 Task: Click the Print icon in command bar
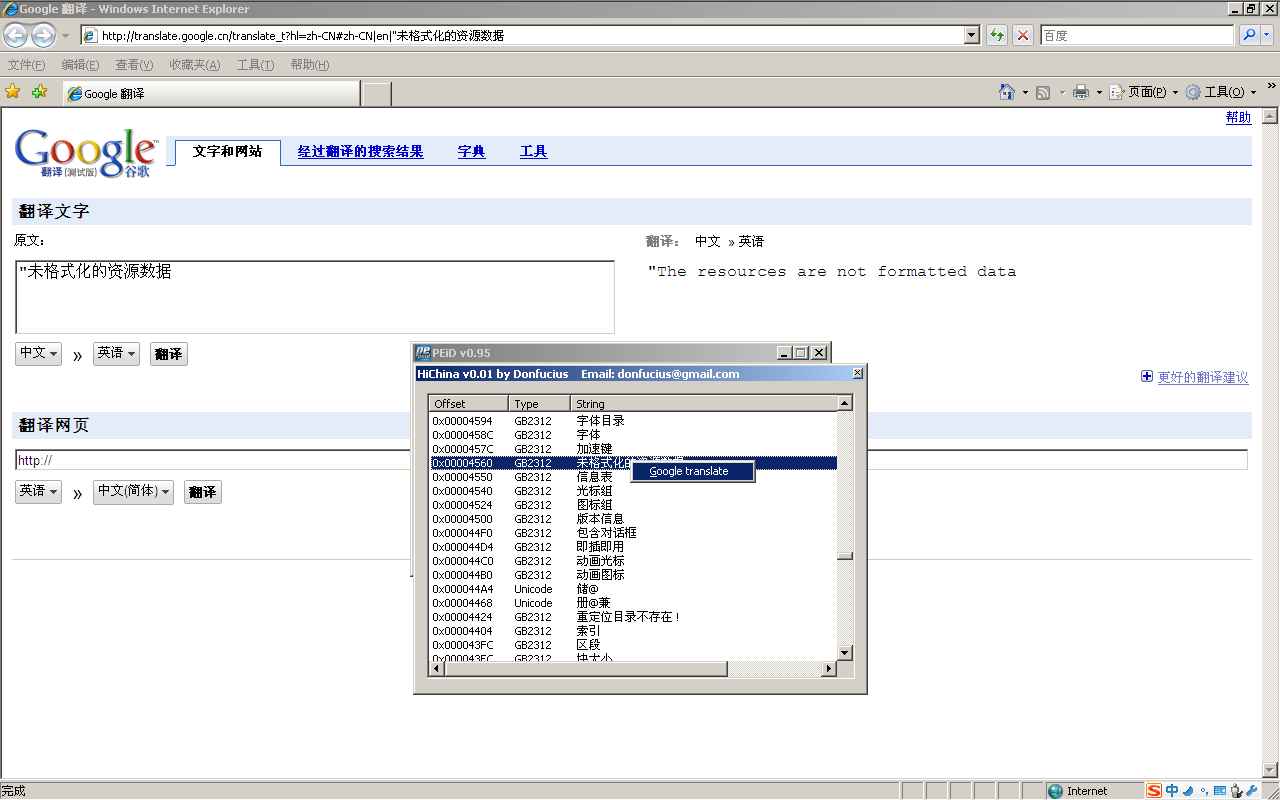1081,92
